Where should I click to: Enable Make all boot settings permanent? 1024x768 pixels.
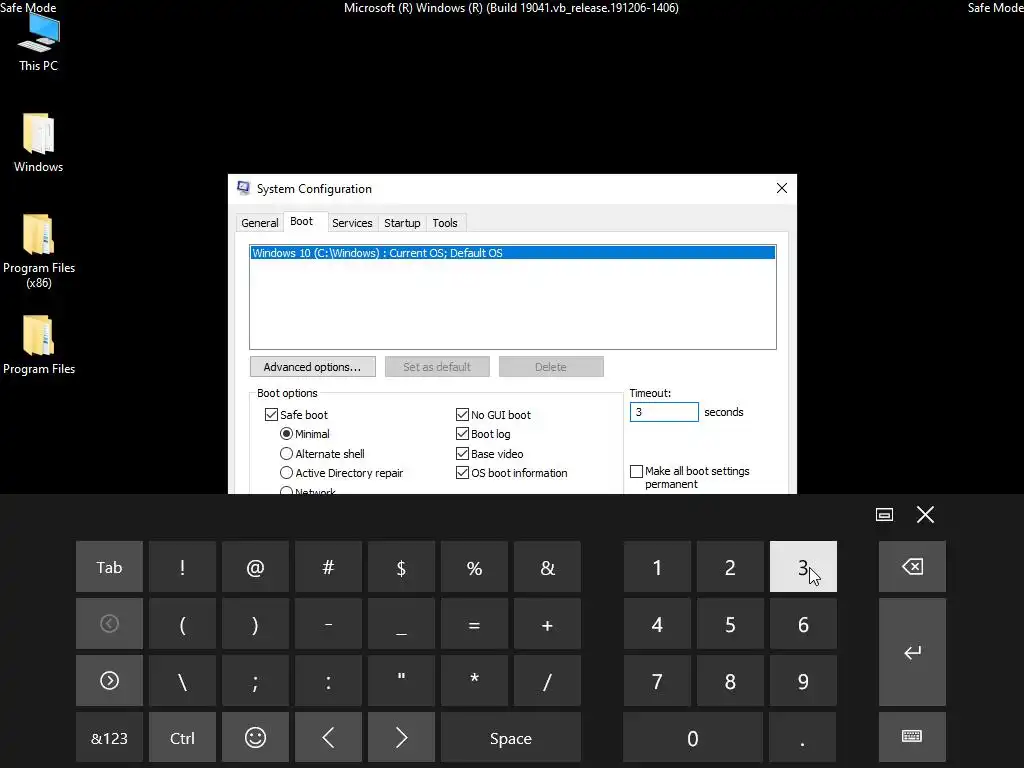tap(636, 472)
